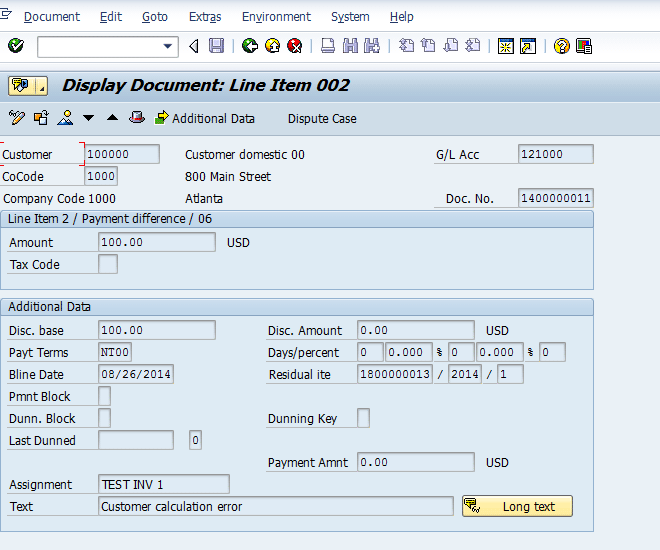Open the Goto menu
This screenshot has width=660, height=550.
click(x=155, y=17)
